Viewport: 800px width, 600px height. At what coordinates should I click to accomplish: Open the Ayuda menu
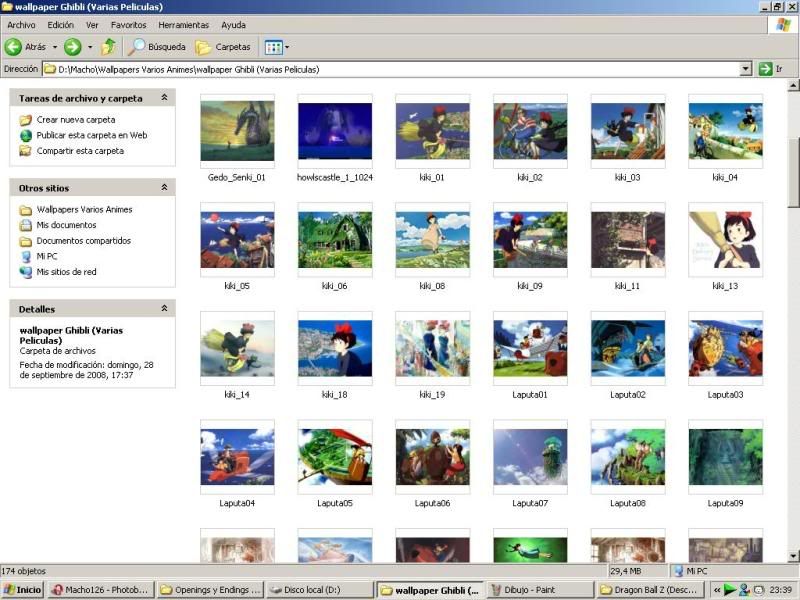pos(234,25)
